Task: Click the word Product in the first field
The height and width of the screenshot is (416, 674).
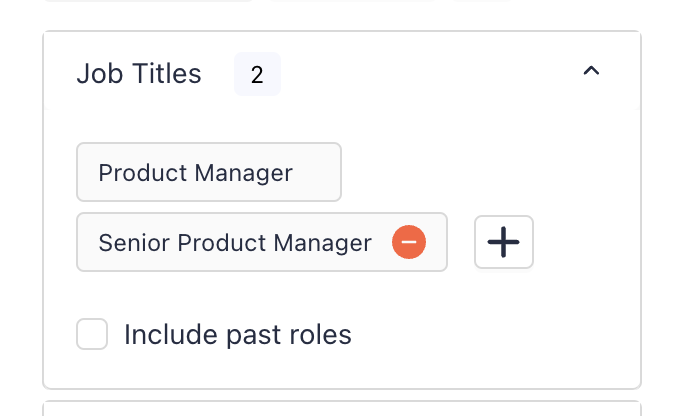Action: (x=143, y=173)
